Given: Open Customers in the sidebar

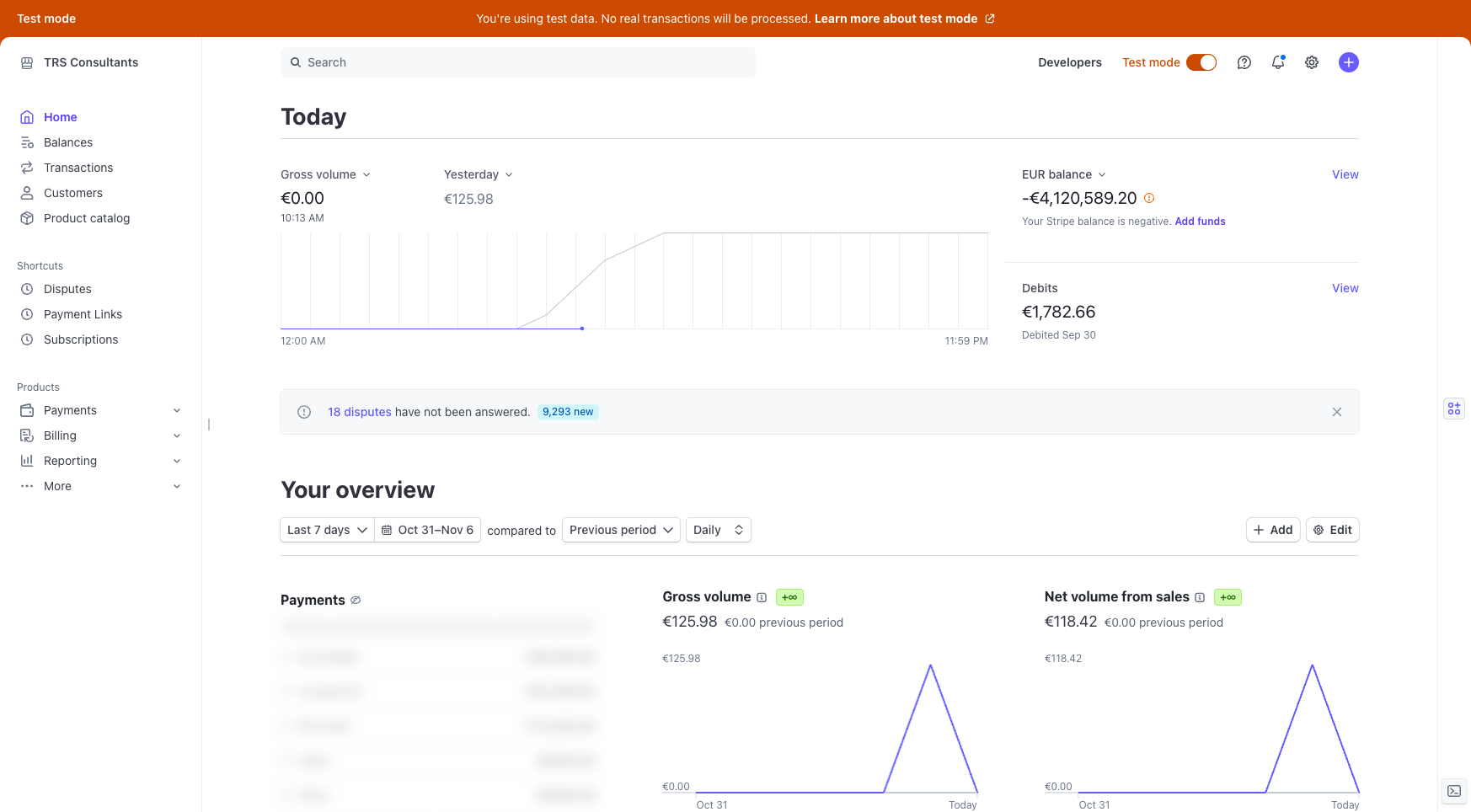Looking at the screenshot, I should pos(73,193).
